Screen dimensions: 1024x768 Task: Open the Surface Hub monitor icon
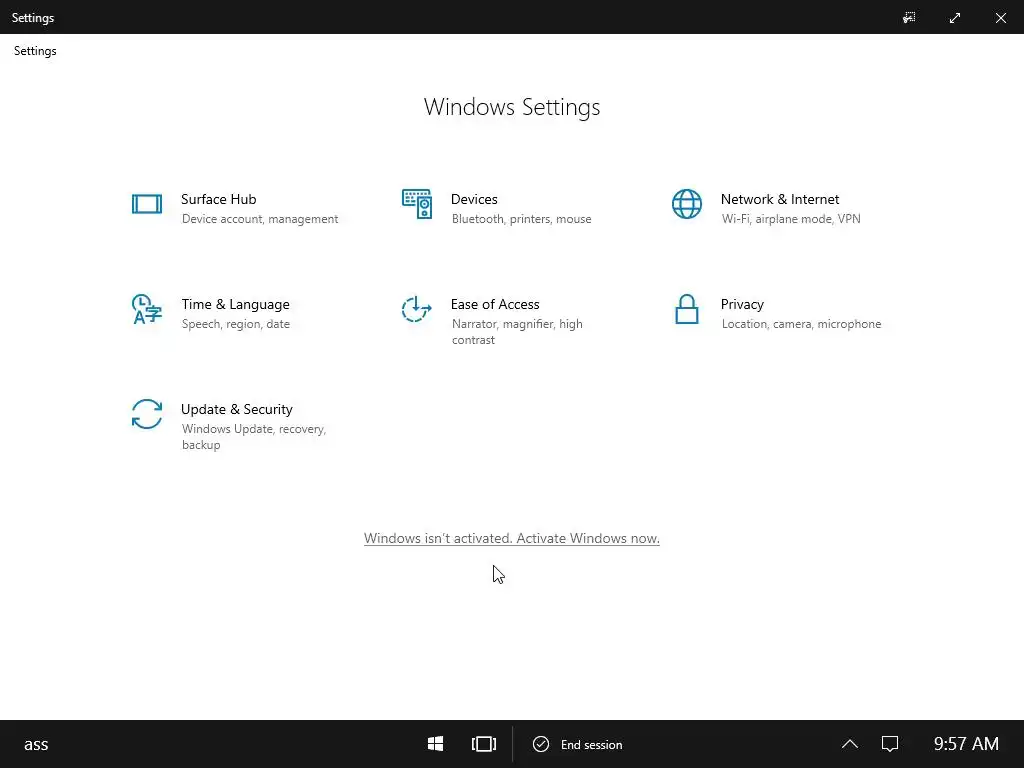[x=147, y=204]
